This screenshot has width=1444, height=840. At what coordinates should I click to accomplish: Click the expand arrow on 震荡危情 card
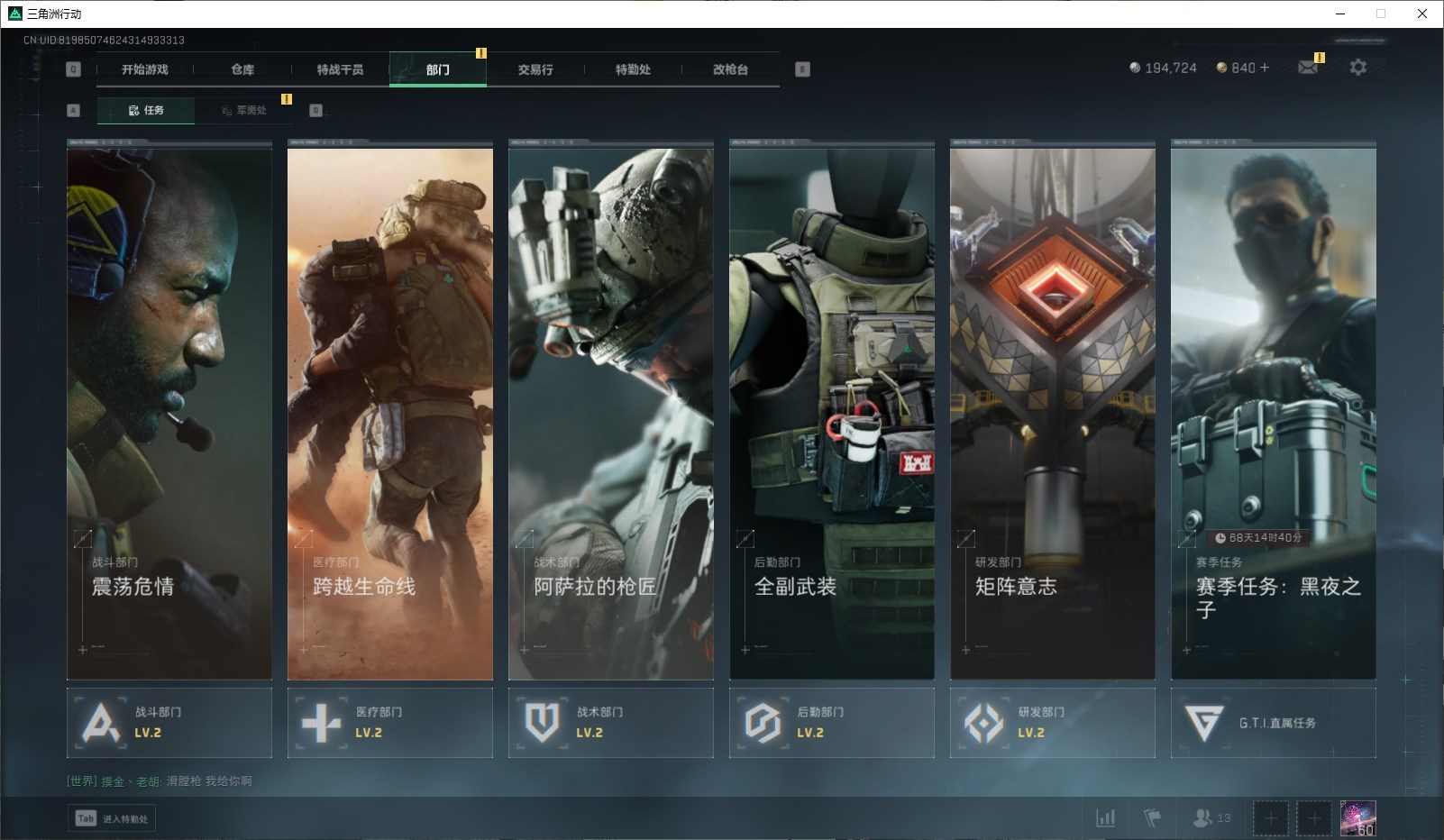(x=83, y=539)
